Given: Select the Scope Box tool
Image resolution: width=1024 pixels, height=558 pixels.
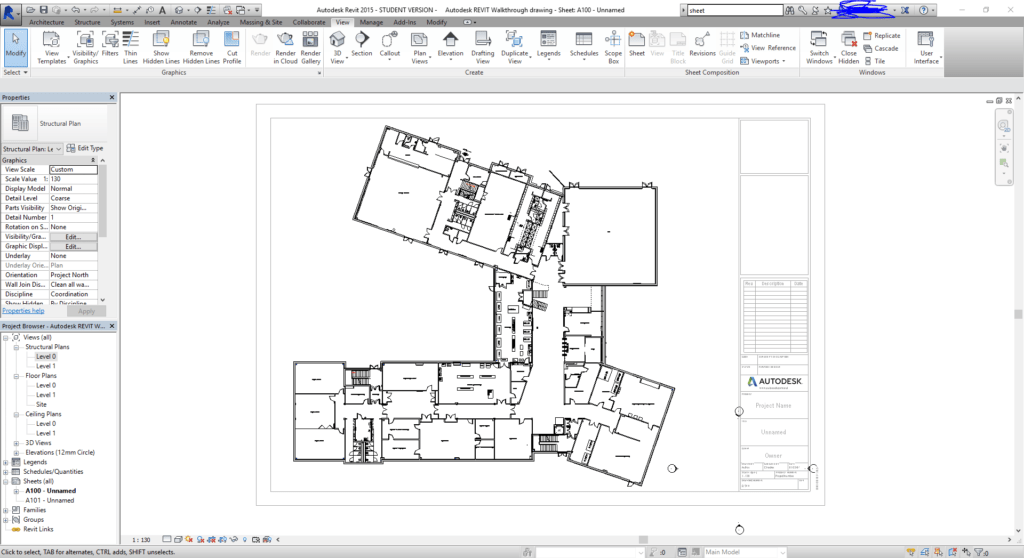Looking at the screenshot, I should click(x=613, y=47).
